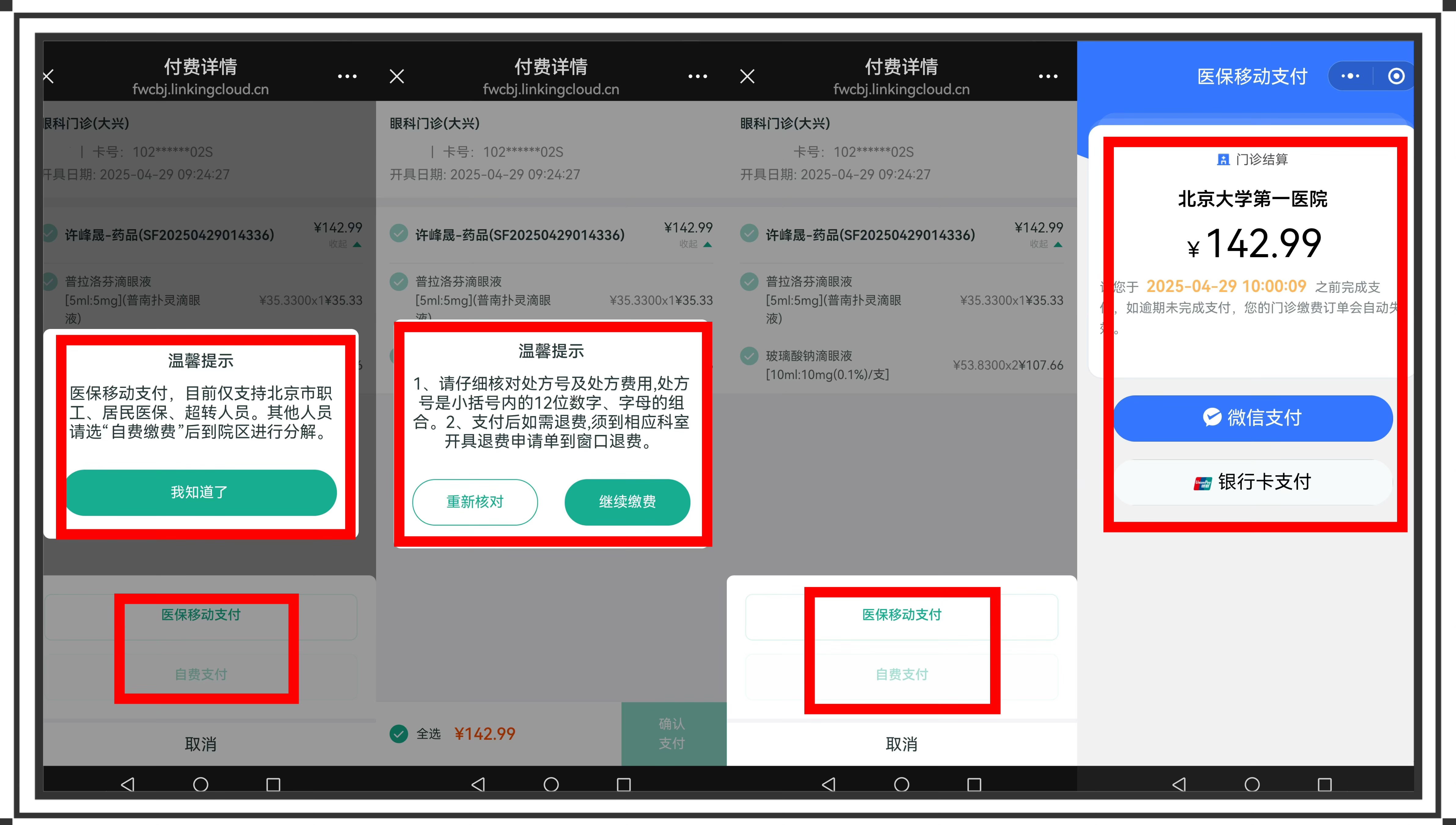
Task: Select 医保移动支付 in the first panel sheet
Action: (201, 616)
